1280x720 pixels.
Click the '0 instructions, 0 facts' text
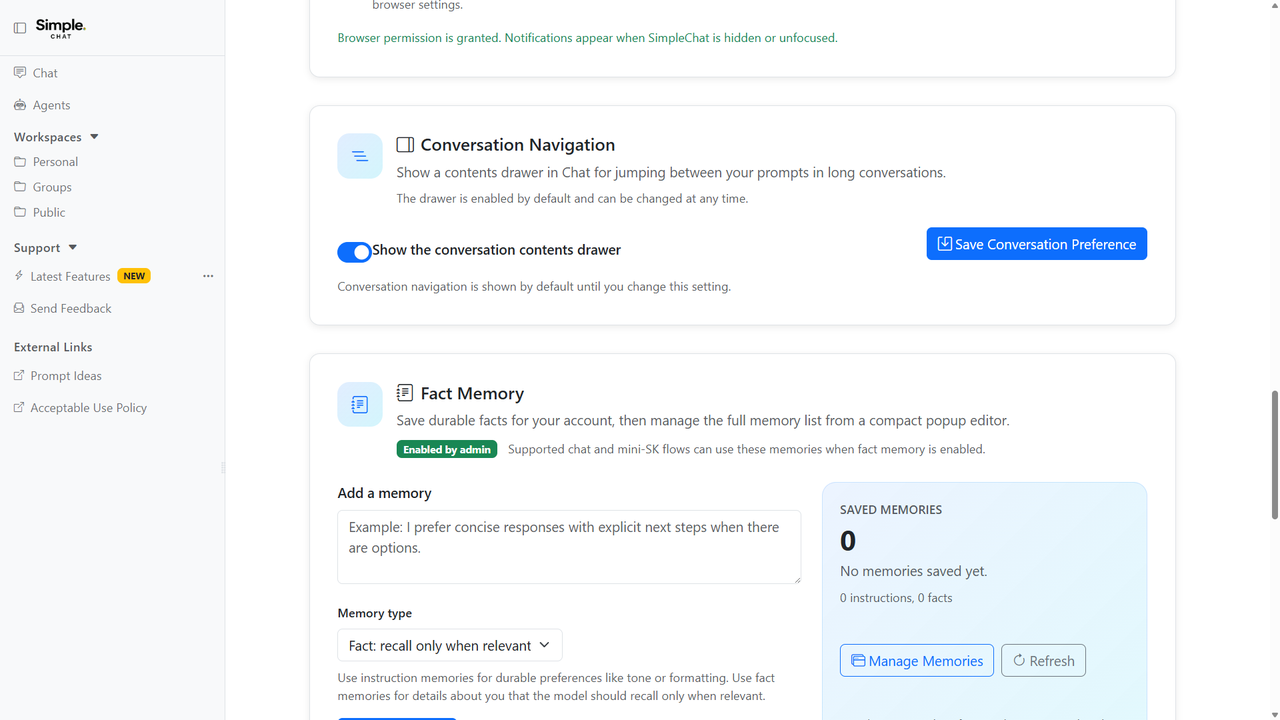pyautogui.click(x=896, y=598)
